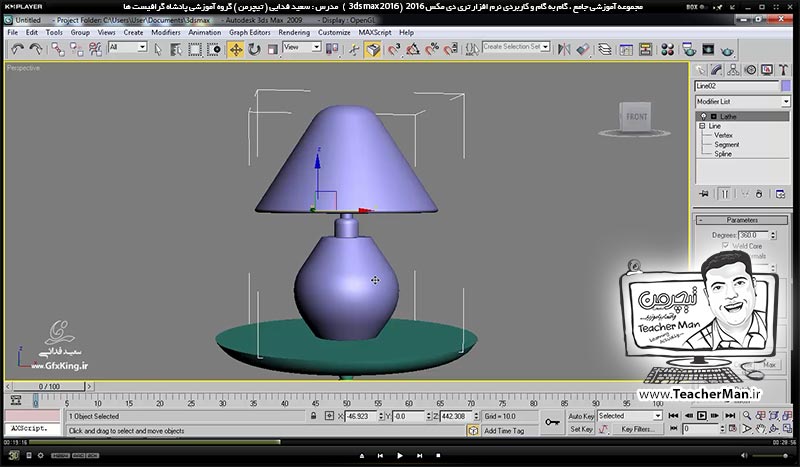The width and height of the screenshot is (800, 467).
Task: Toggle the Window/Crossing selection mode
Action: point(214,50)
